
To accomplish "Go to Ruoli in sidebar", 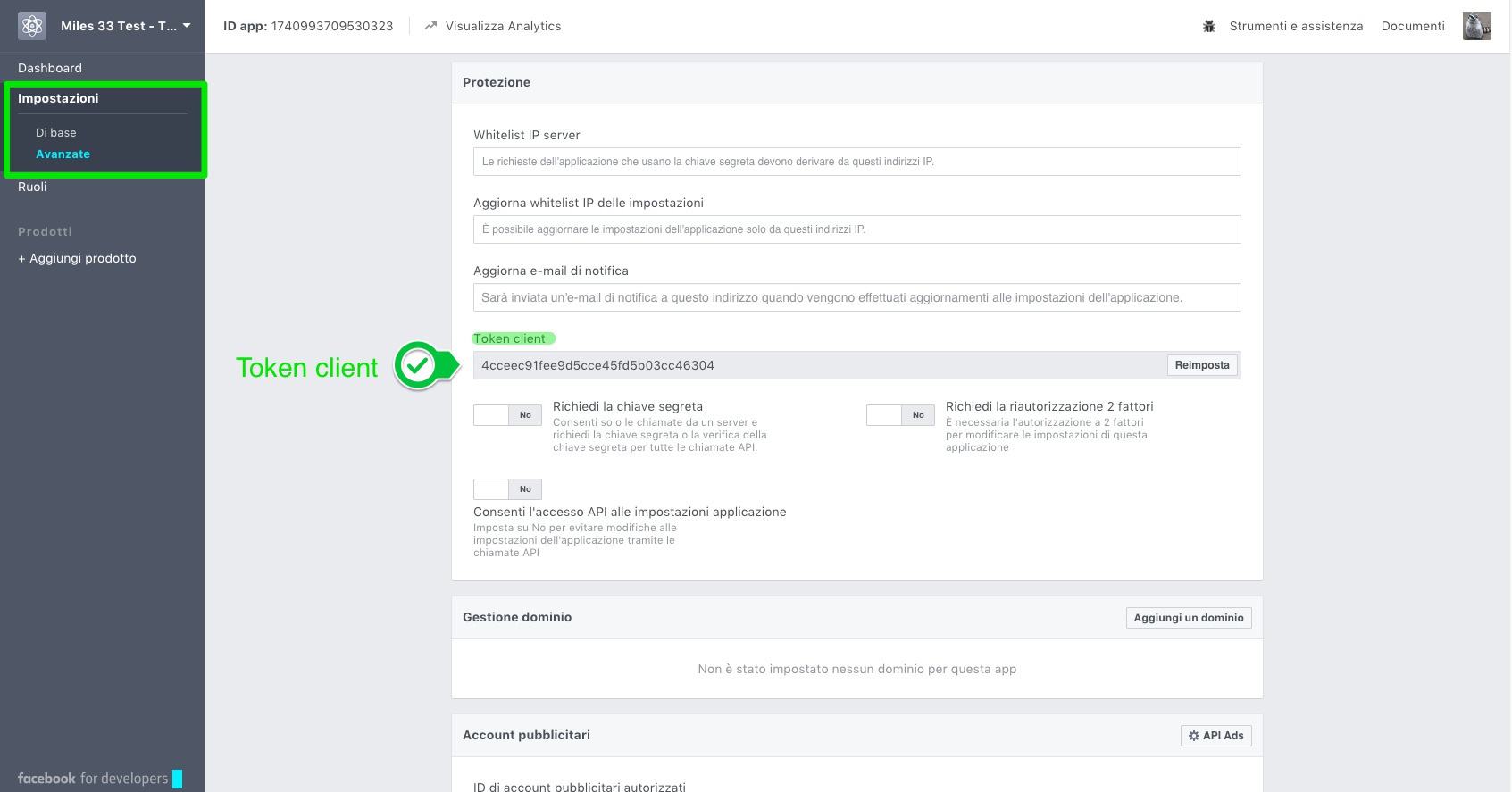I will 32,187.
